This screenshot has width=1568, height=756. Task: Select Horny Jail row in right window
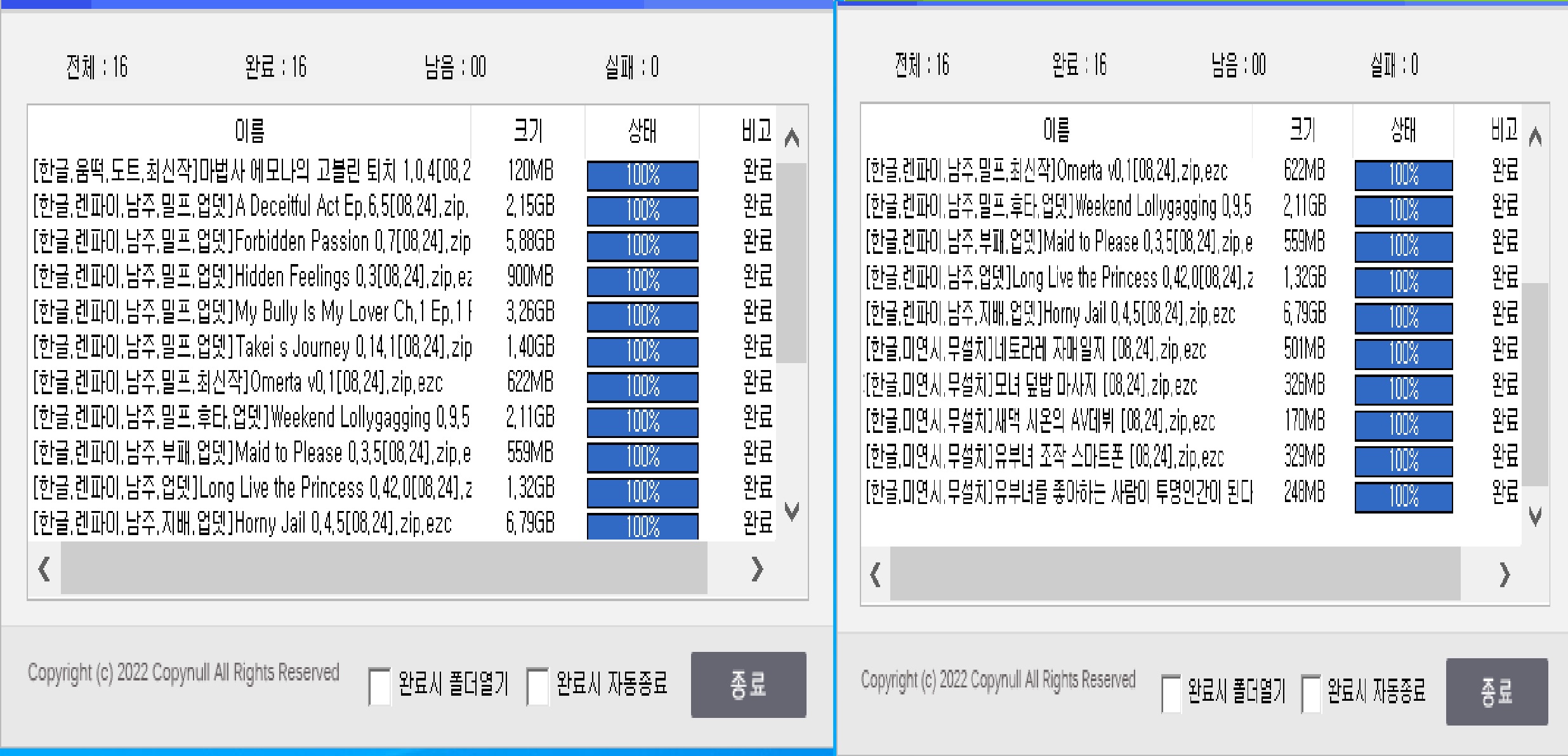coord(1050,314)
